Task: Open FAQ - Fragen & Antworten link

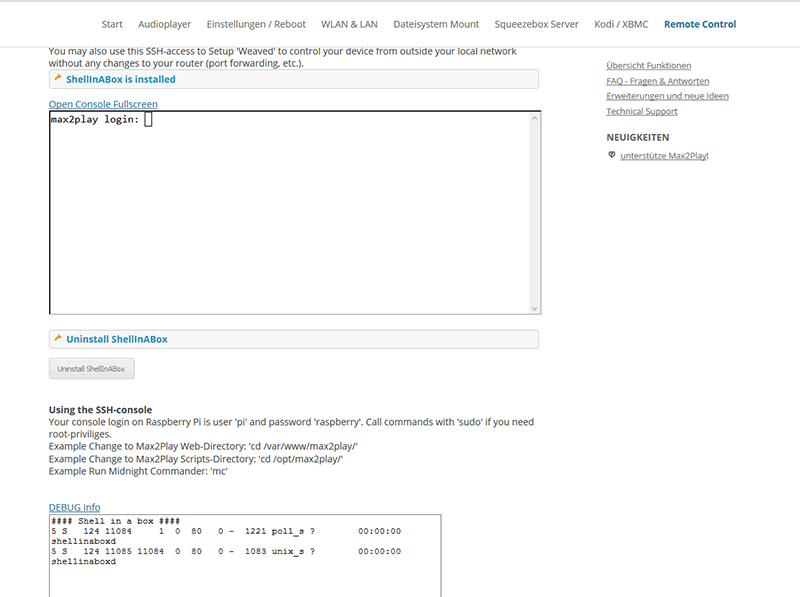Action: (658, 81)
